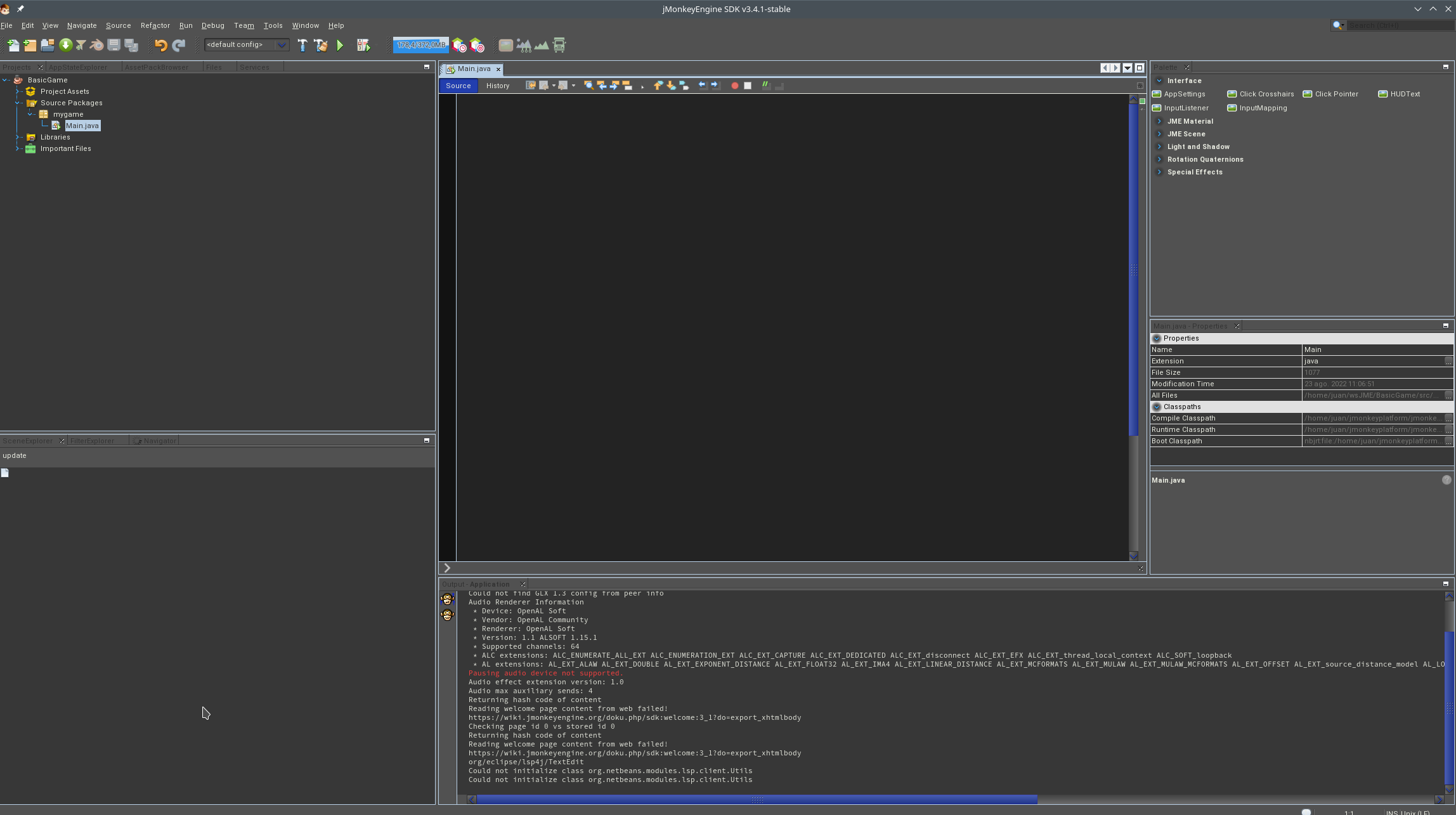Select the Click Crosshairs palette item

coord(1261,94)
